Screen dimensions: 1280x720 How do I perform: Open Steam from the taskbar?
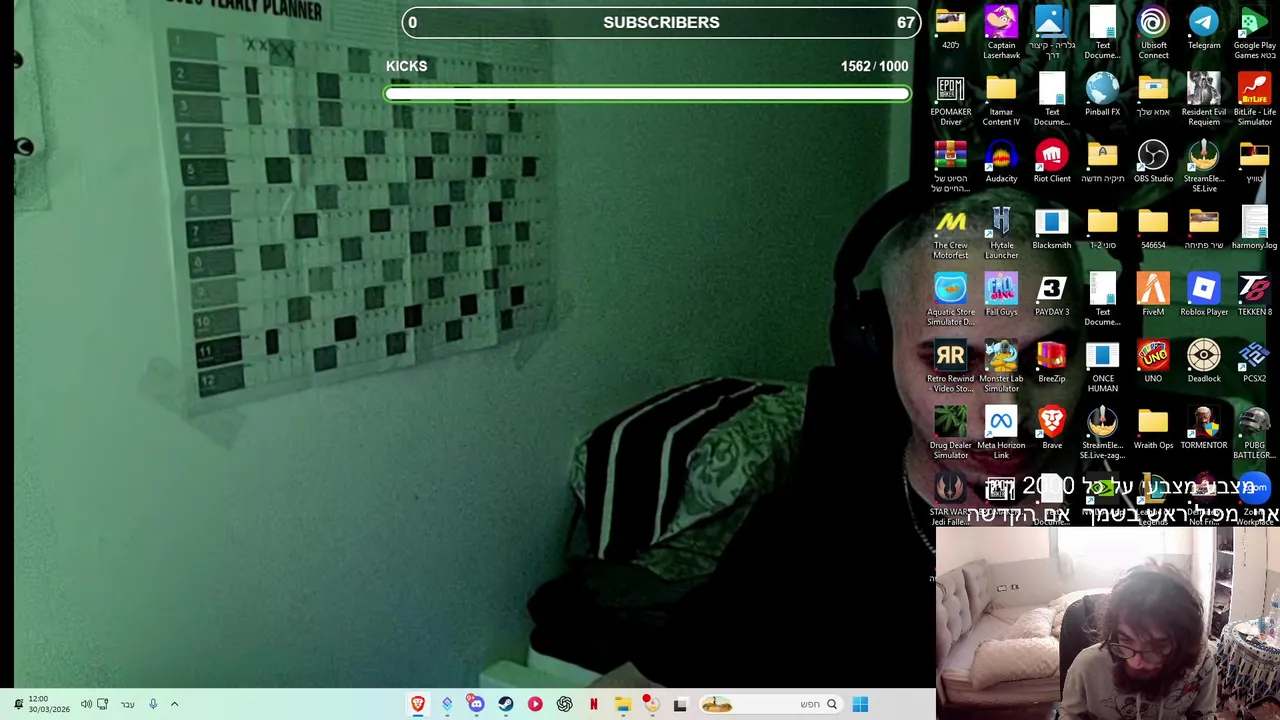(506, 704)
